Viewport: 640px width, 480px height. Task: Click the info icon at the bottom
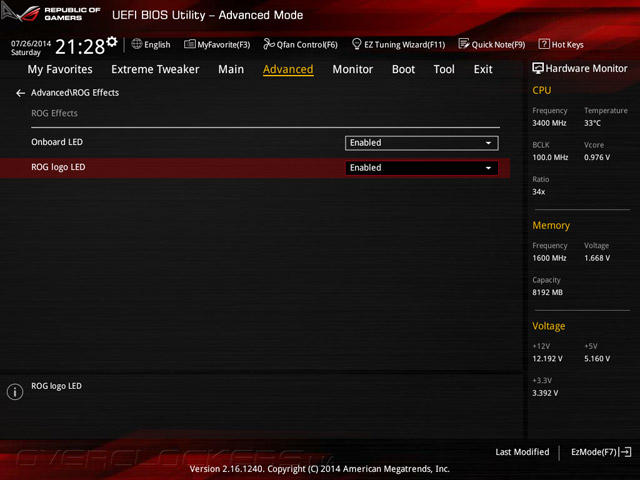(15, 392)
